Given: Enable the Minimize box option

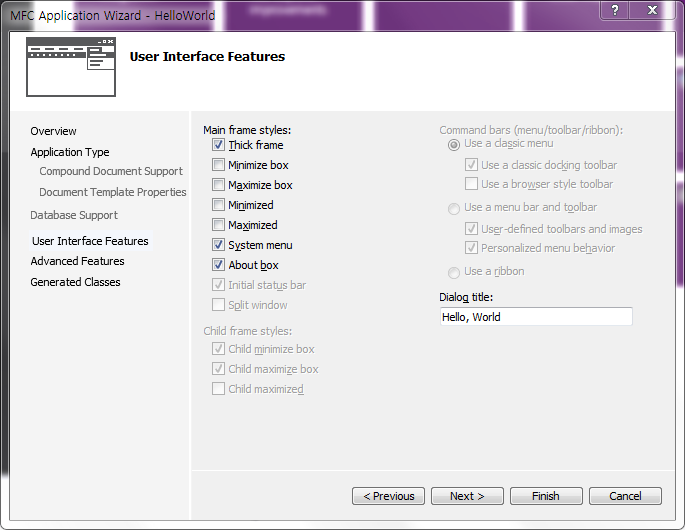Looking at the screenshot, I should (218, 165).
